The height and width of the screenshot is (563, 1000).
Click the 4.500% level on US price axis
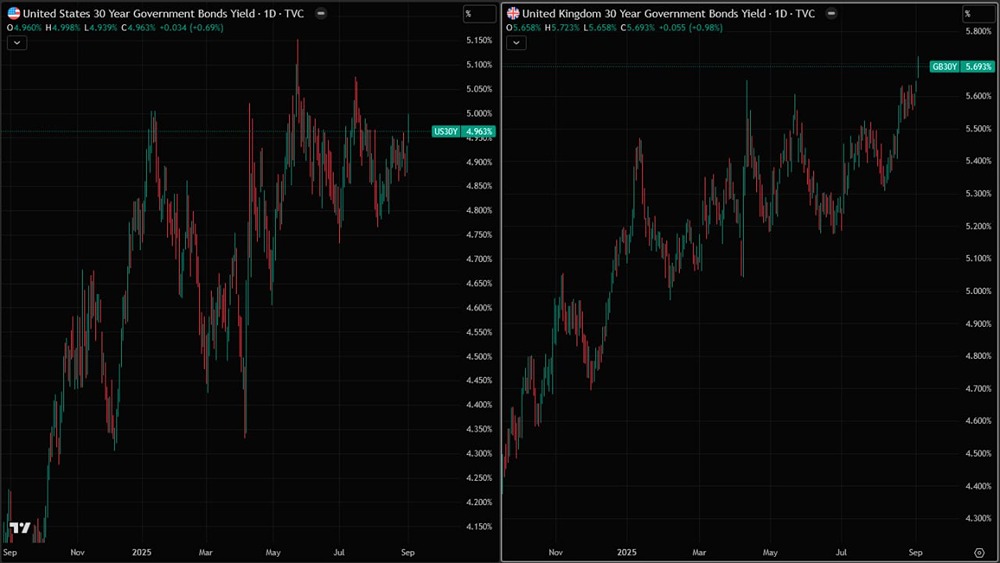click(x=479, y=356)
